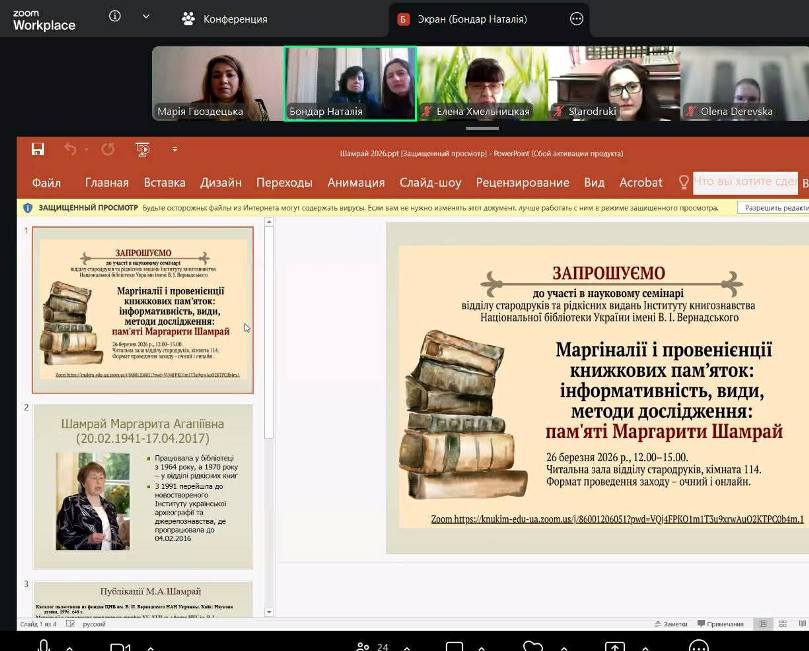Expand Customize Quick Access Toolbar dropdown
This screenshot has width=809, height=651.
pyautogui.click(x=175, y=150)
